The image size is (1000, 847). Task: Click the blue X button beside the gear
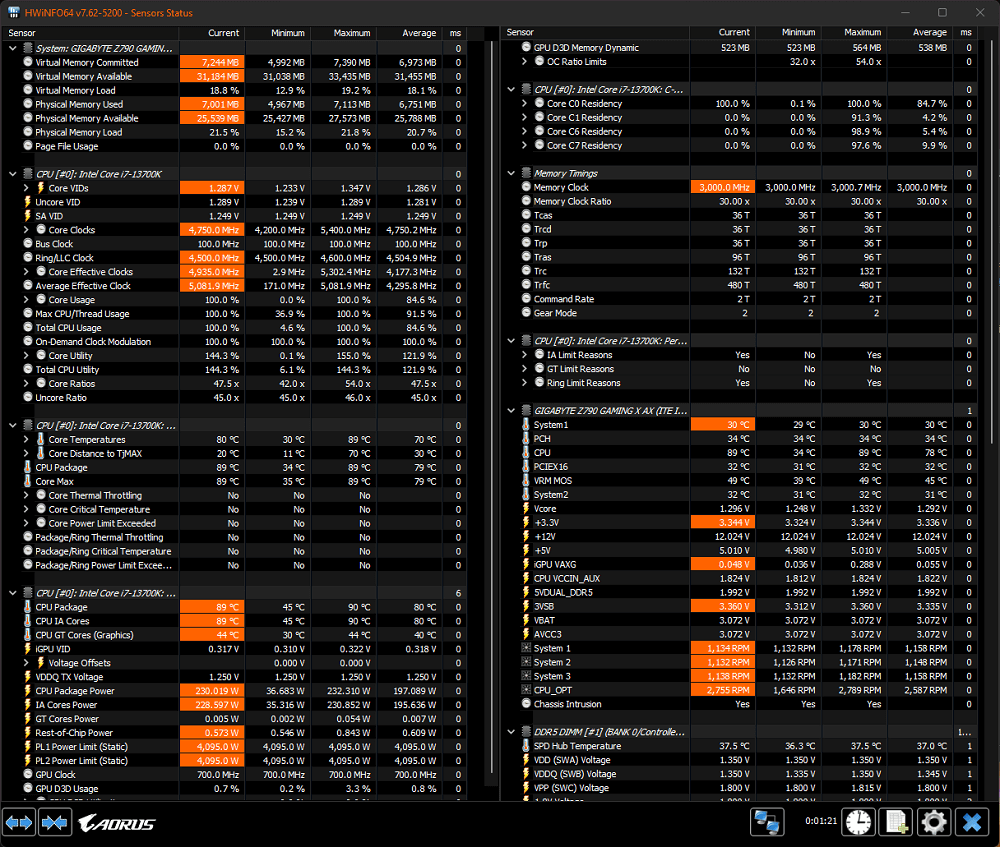click(x=972, y=822)
